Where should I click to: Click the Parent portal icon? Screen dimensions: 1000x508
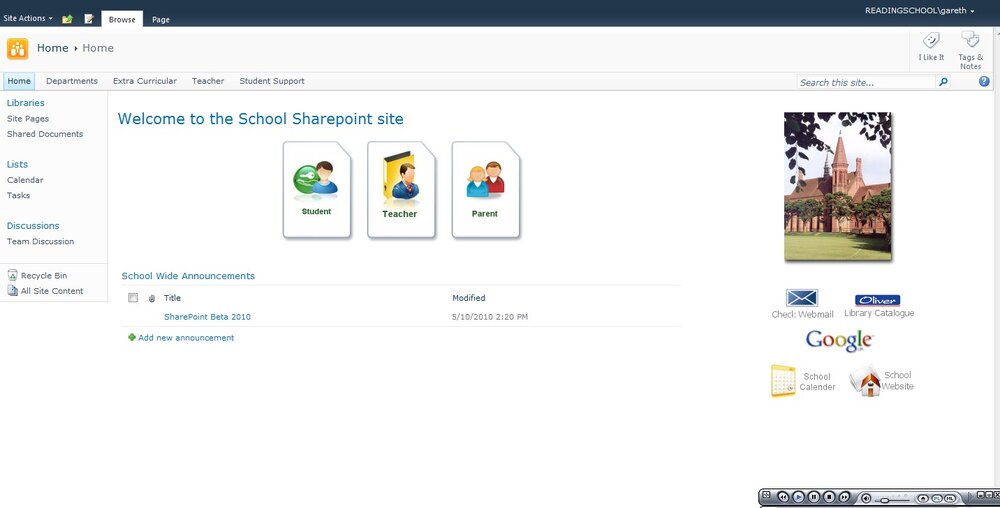pos(486,190)
